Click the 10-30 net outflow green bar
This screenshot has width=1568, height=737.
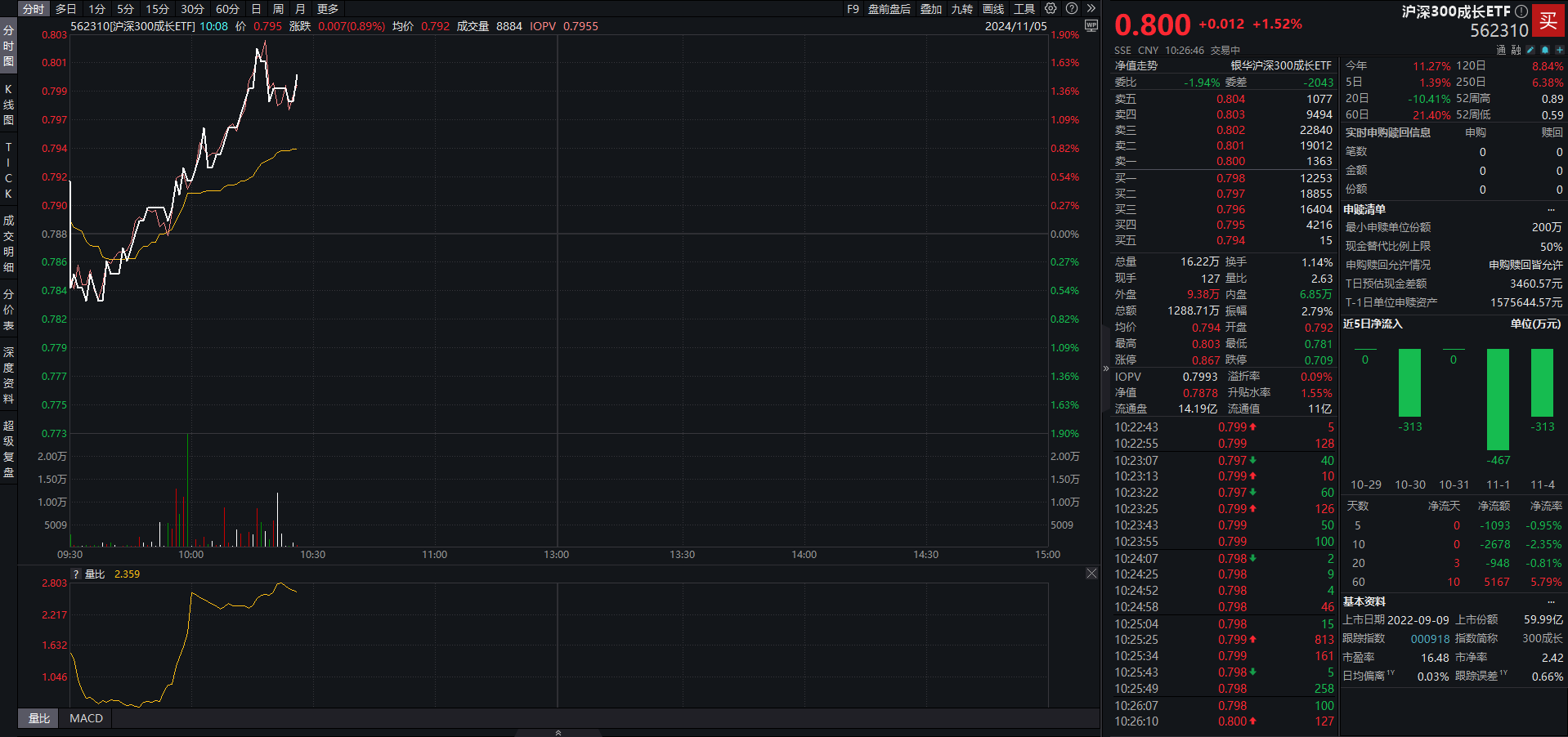[1409, 382]
